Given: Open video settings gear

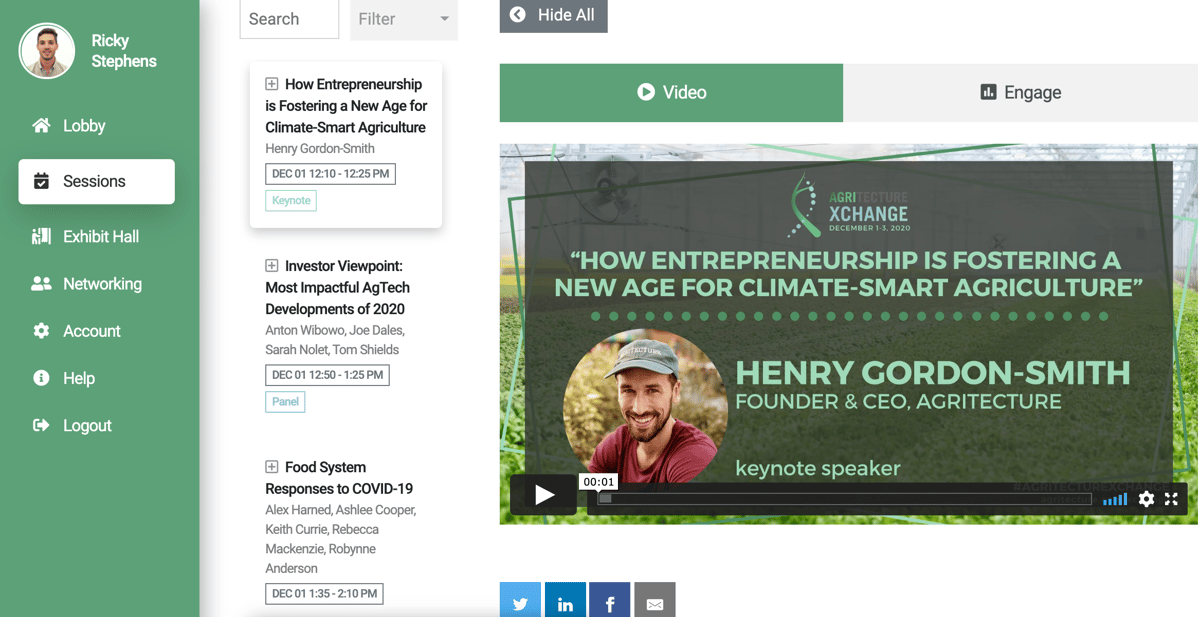Looking at the screenshot, I should pos(1146,498).
